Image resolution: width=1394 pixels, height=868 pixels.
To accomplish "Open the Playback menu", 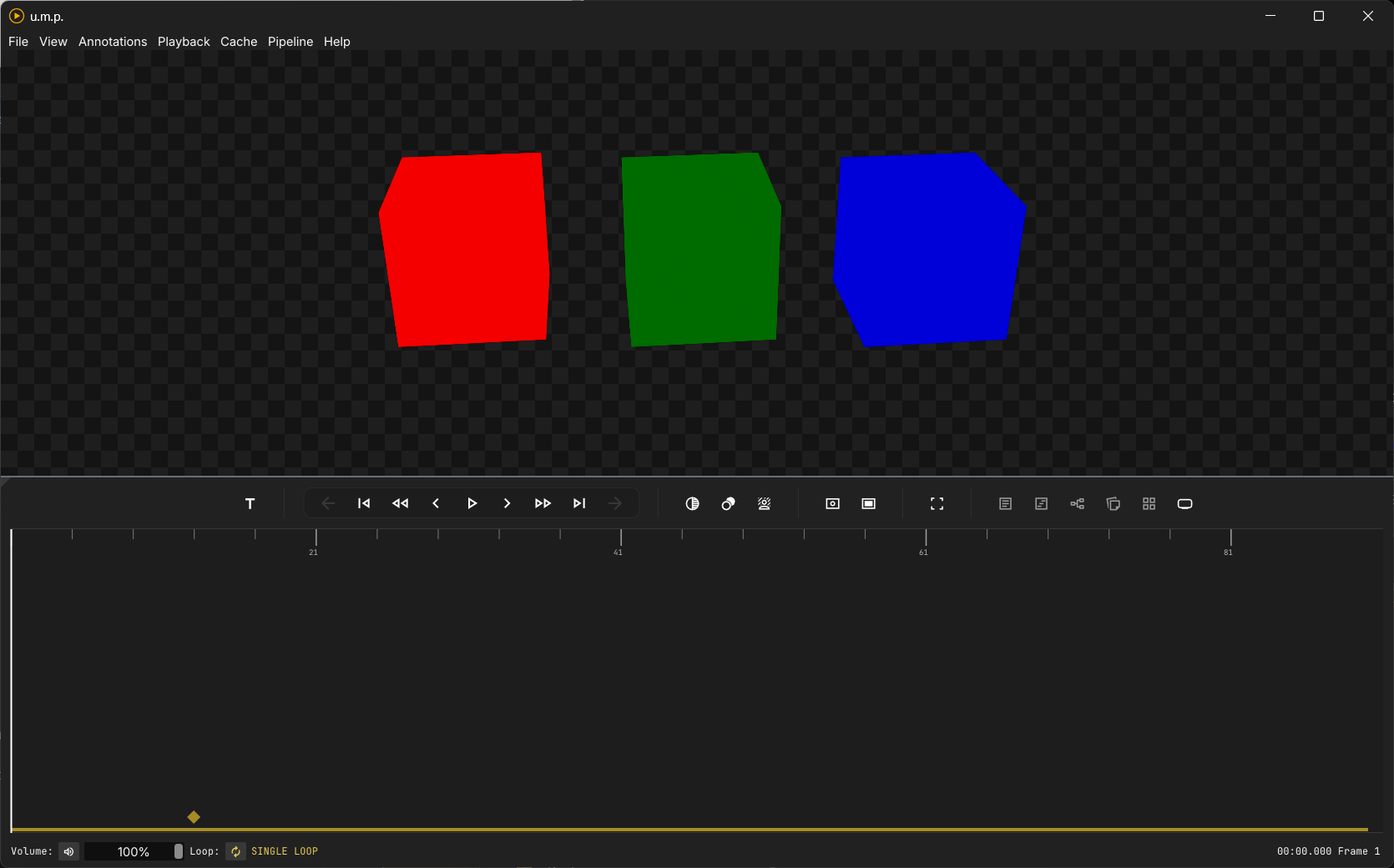I will (184, 42).
